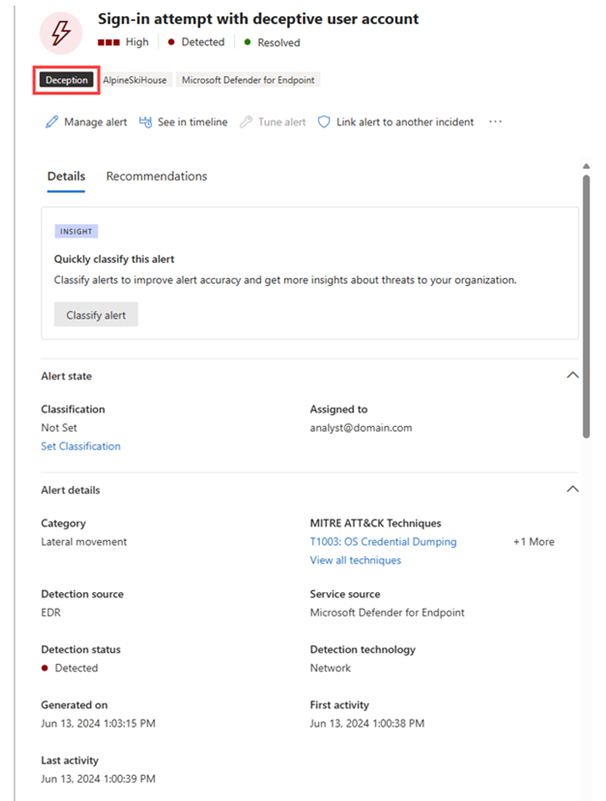This screenshot has height=801, width=606.
Task: Click the AlpineSkiHouse tag
Action: [133, 79]
